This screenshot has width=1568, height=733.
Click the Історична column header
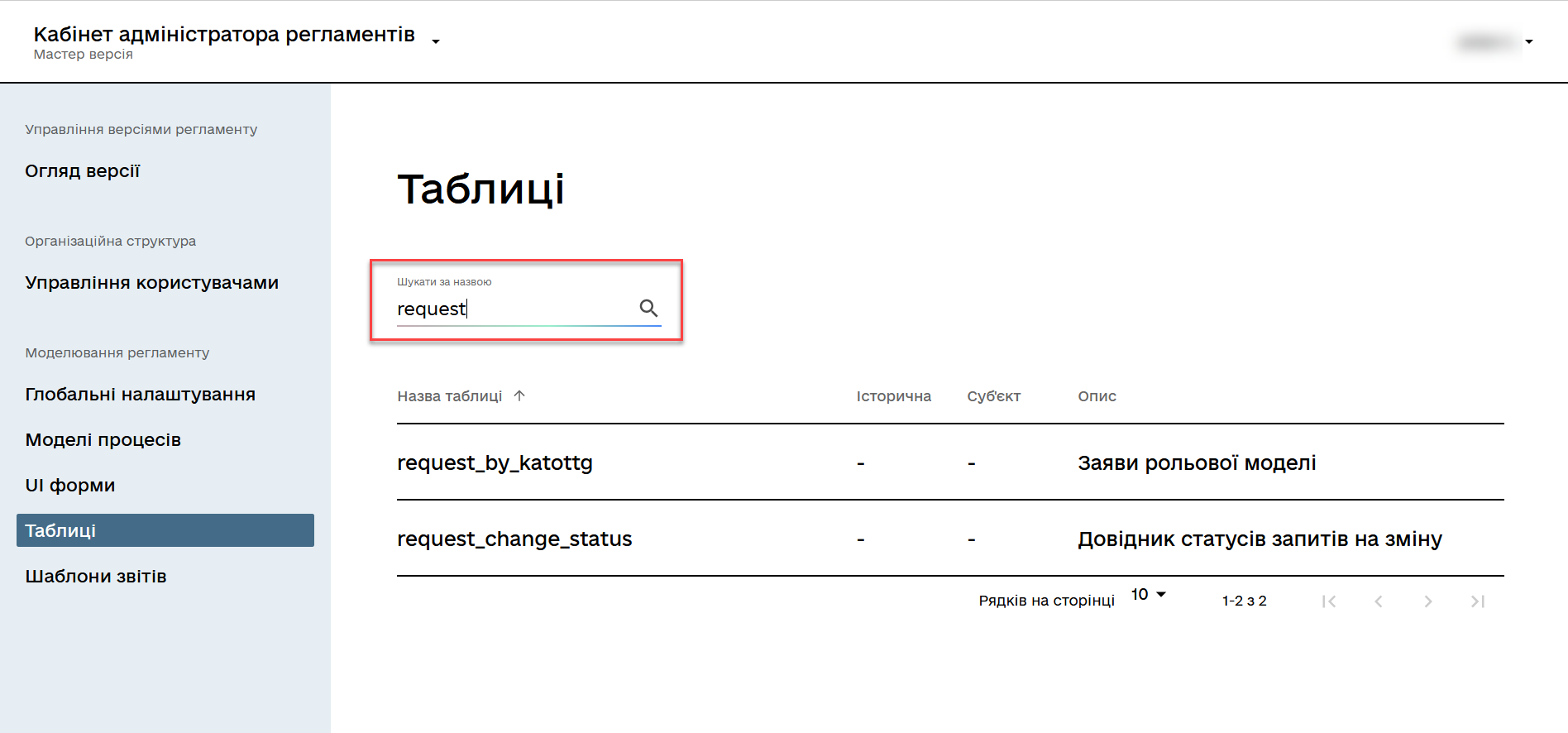point(894,396)
